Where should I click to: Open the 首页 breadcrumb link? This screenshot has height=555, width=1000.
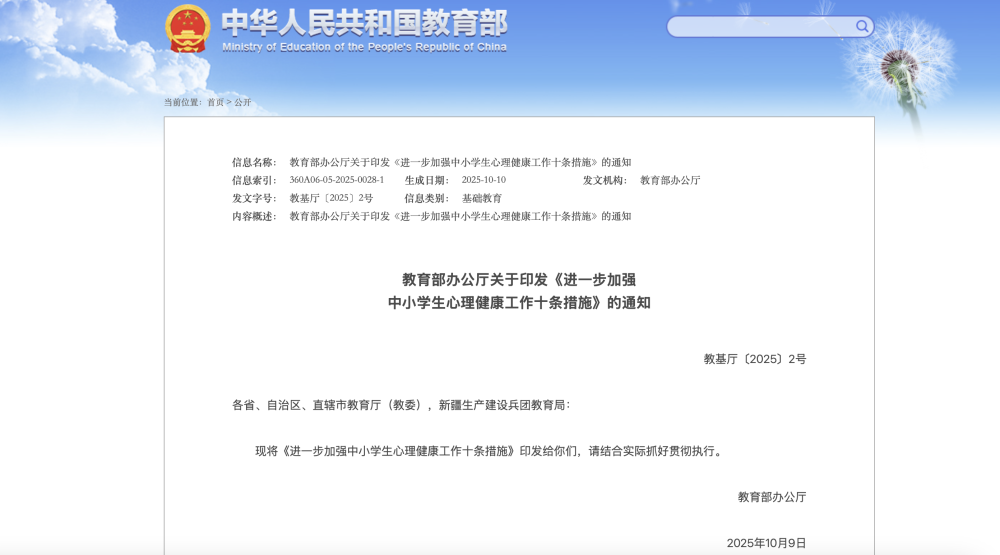215,102
